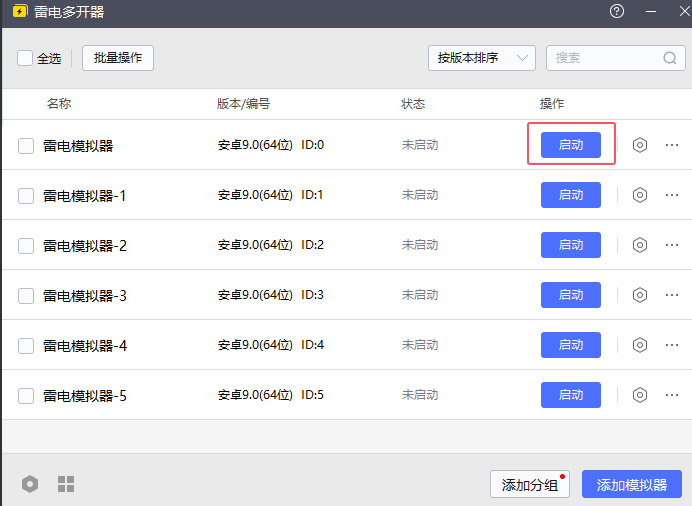
Task: Open more options for 雷电模拟器-4
Action: click(672, 345)
